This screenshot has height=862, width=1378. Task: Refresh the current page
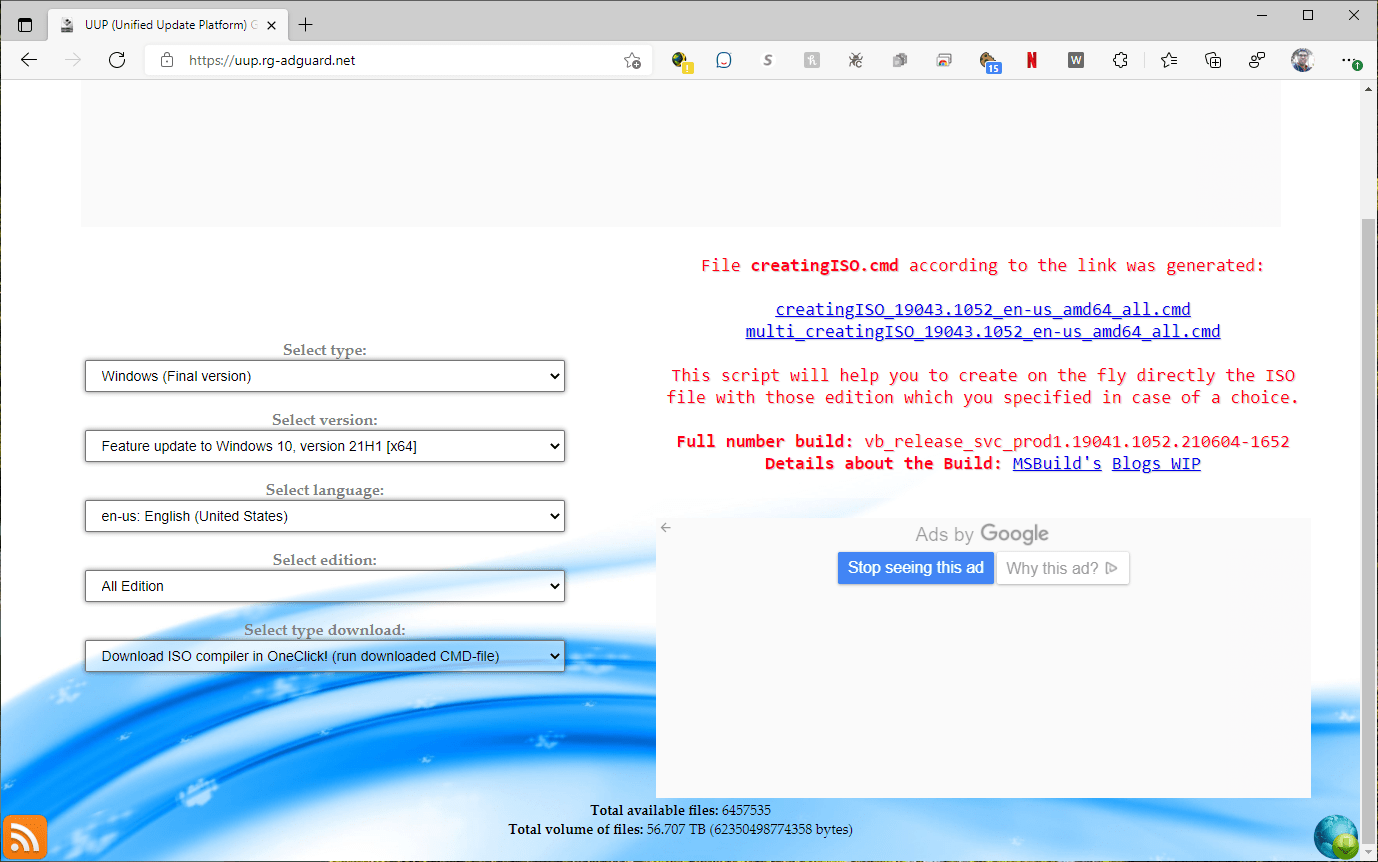point(117,60)
